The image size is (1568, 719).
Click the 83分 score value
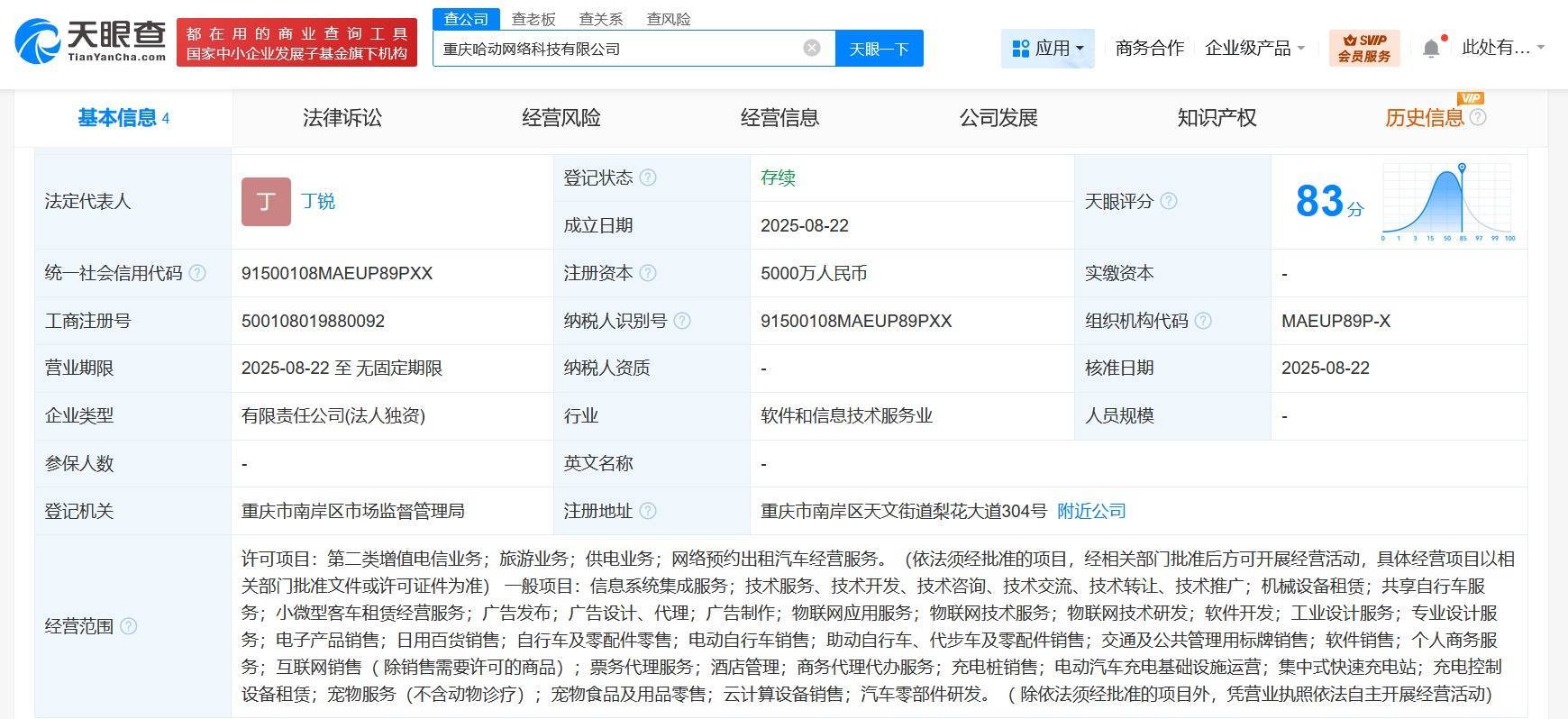click(x=1329, y=202)
